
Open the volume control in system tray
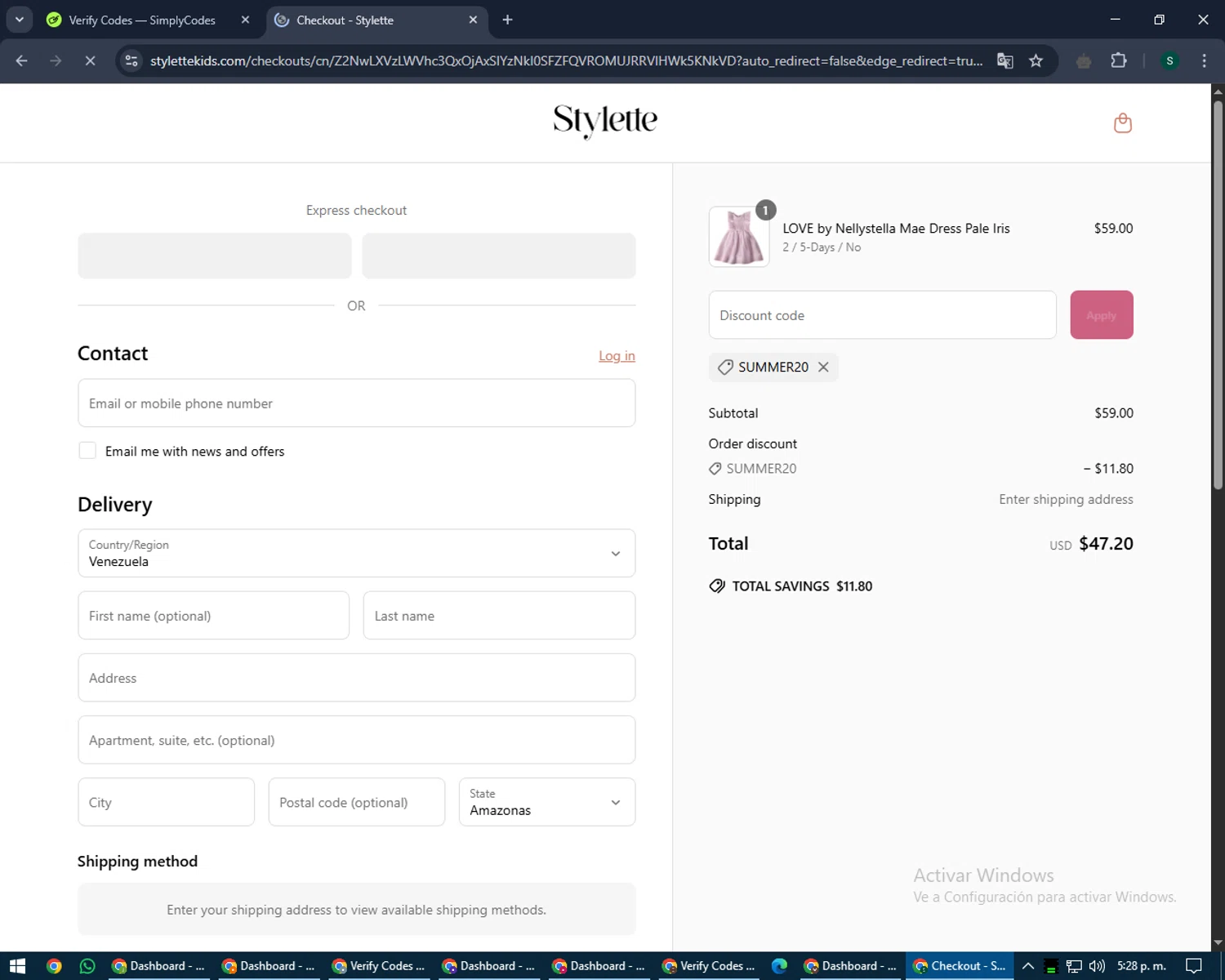click(x=1097, y=966)
